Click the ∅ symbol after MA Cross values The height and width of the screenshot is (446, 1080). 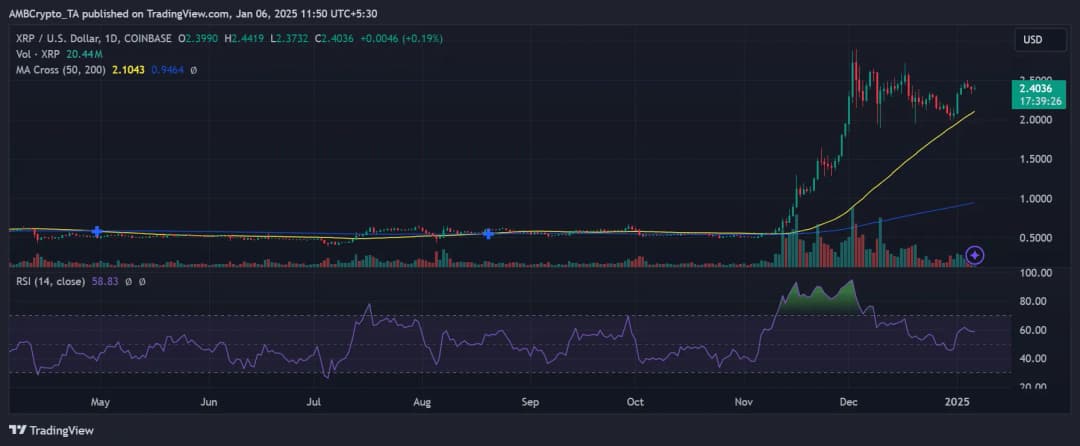(192, 69)
